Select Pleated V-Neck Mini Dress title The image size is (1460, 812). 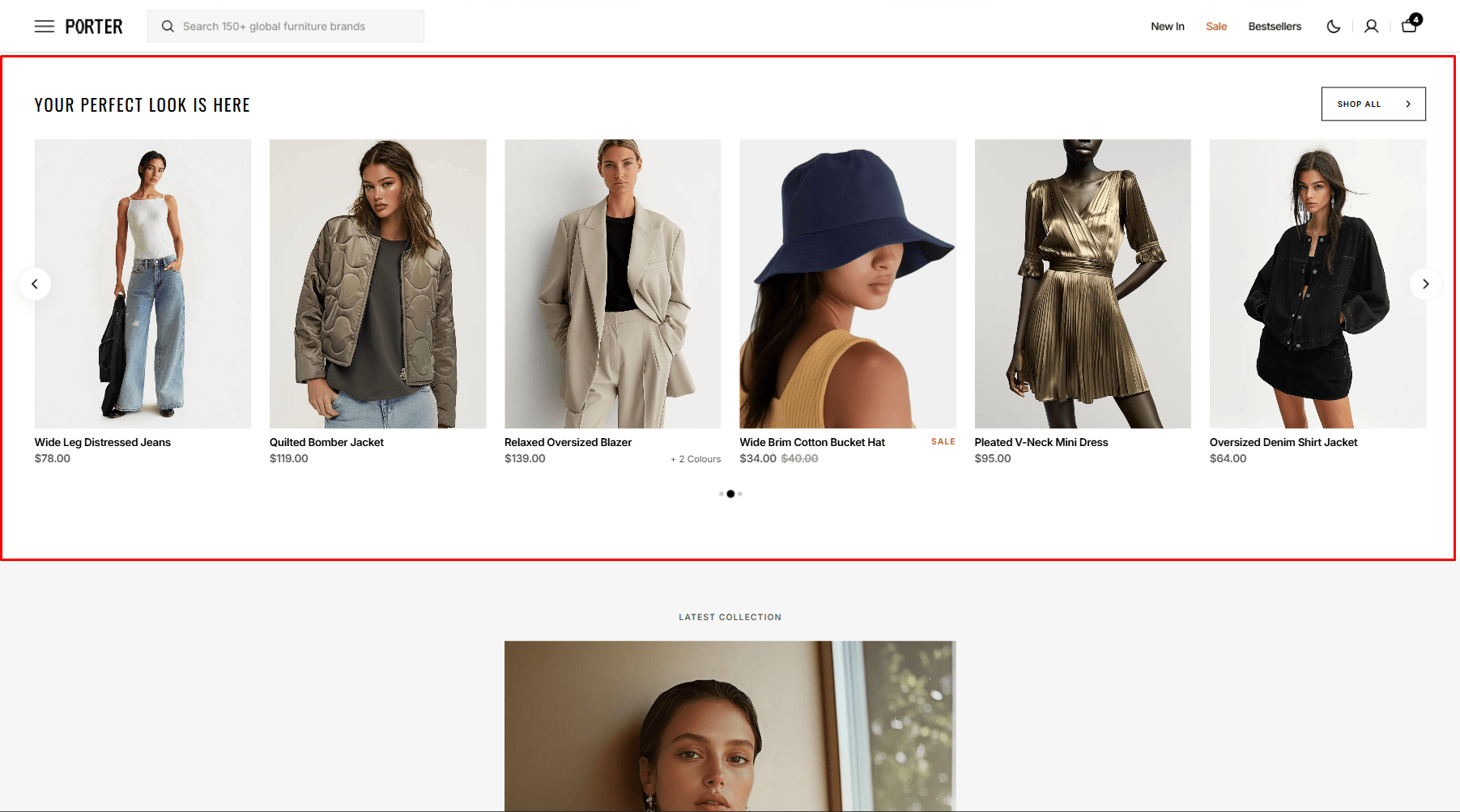1041,442
